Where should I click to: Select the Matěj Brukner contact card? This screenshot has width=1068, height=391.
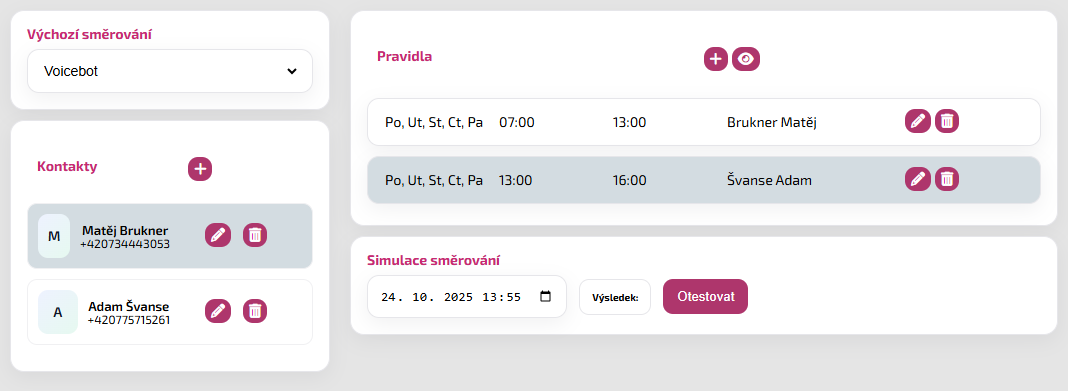tap(170, 236)
